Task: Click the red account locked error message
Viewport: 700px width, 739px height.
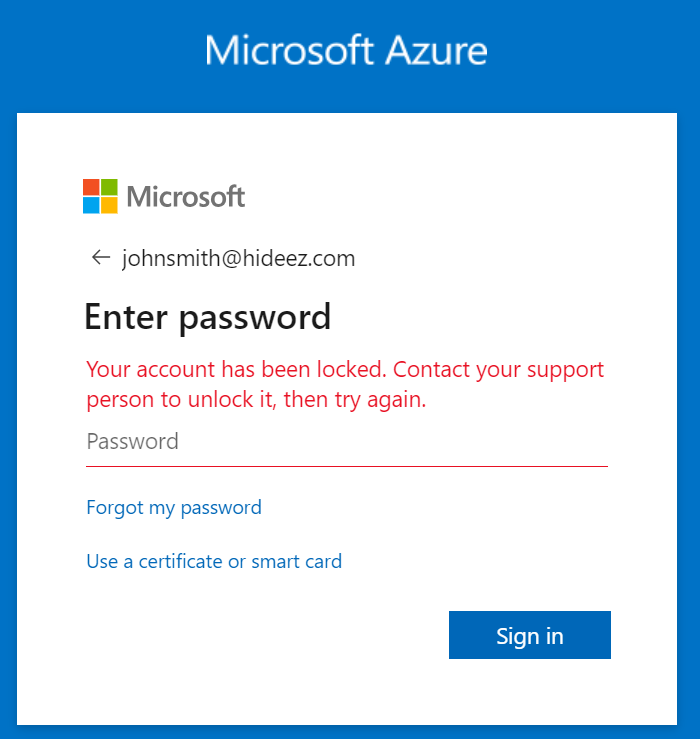Action: click(x=345, y=384)
